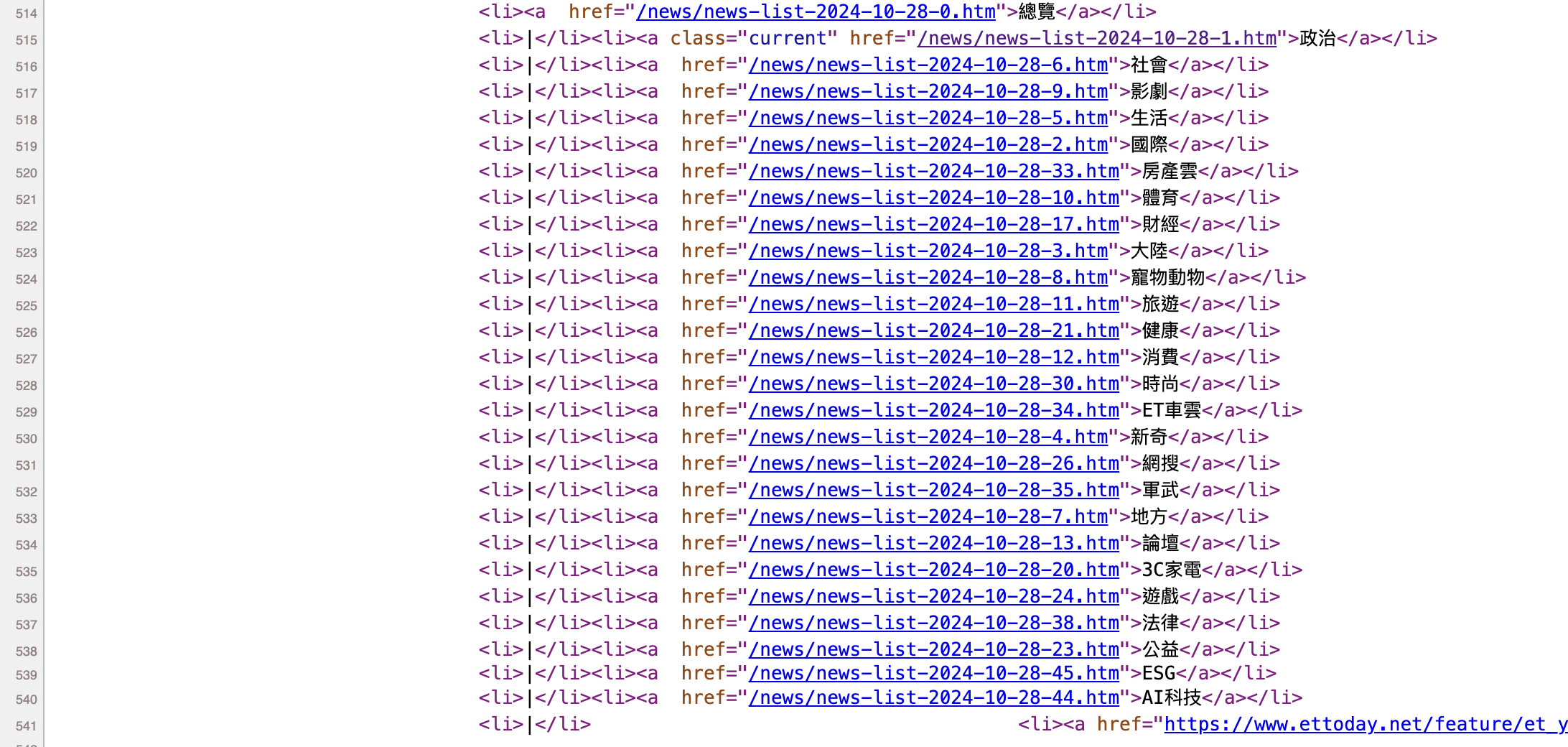Open the news-list-2024-10-28-9.htm link

[928, 92]
